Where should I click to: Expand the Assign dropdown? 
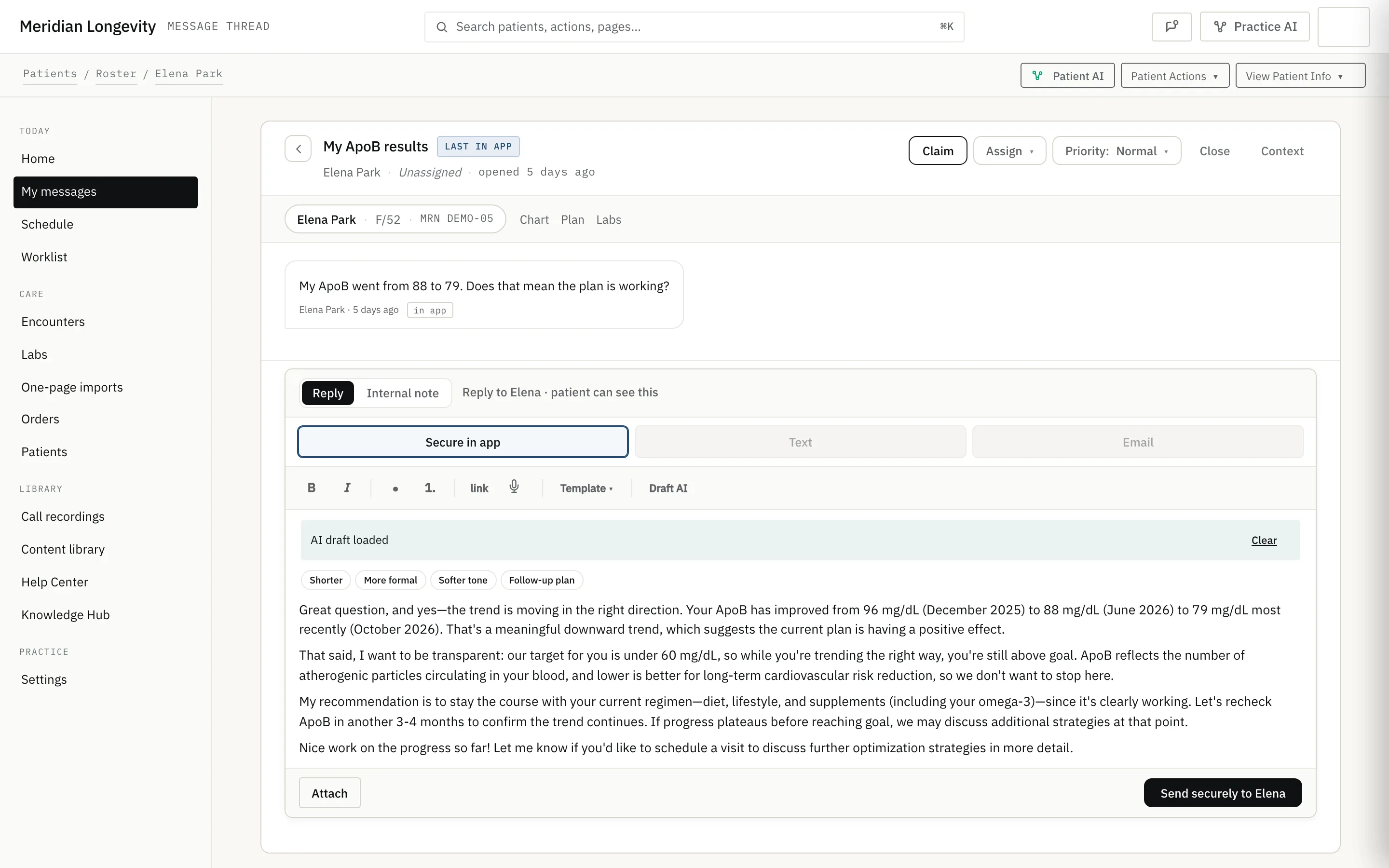click(1009, 151)
